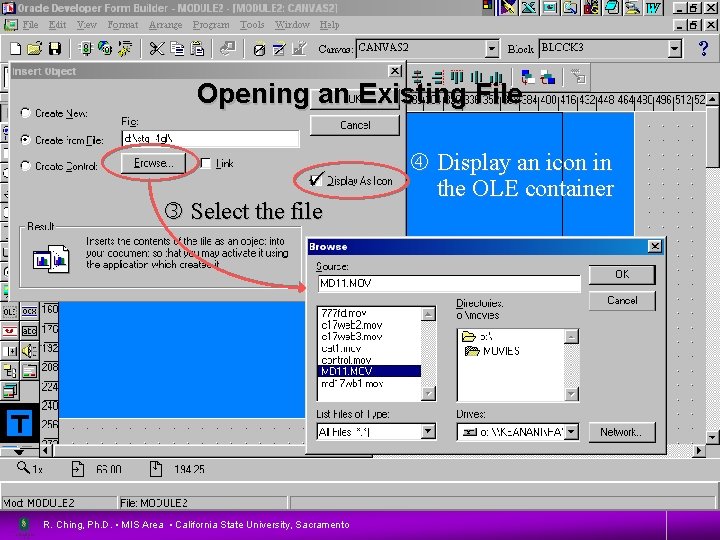The height and width of the screenshot is (540, 720).
Task: Click the Browse... button
Action: (x=153, y=163)
